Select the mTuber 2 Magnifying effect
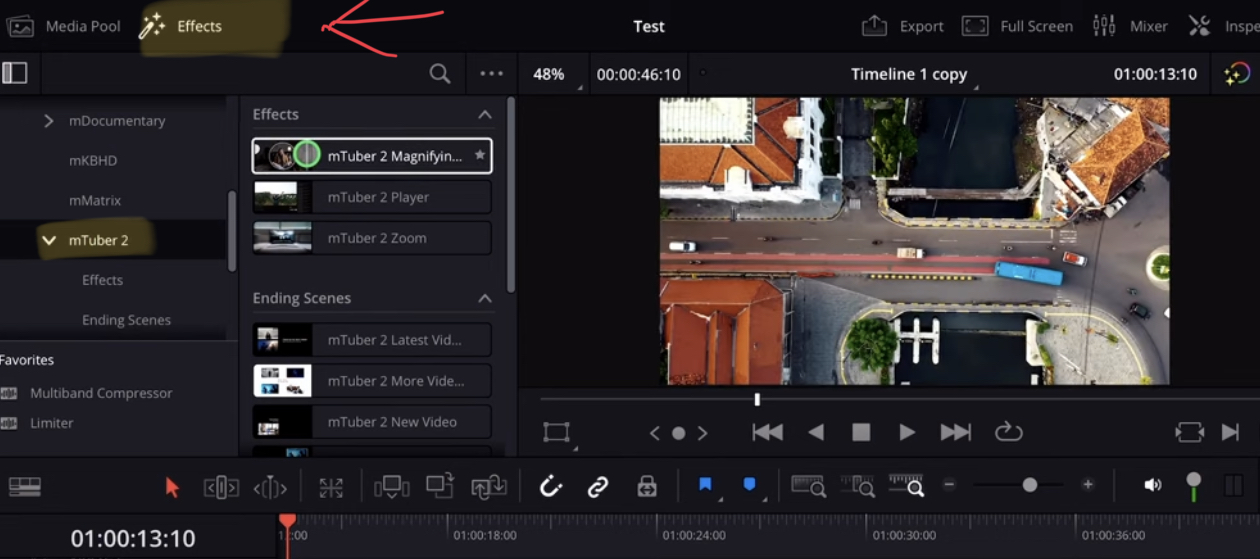Viewport: 1260px width, 559px height. tap(371, 156)
